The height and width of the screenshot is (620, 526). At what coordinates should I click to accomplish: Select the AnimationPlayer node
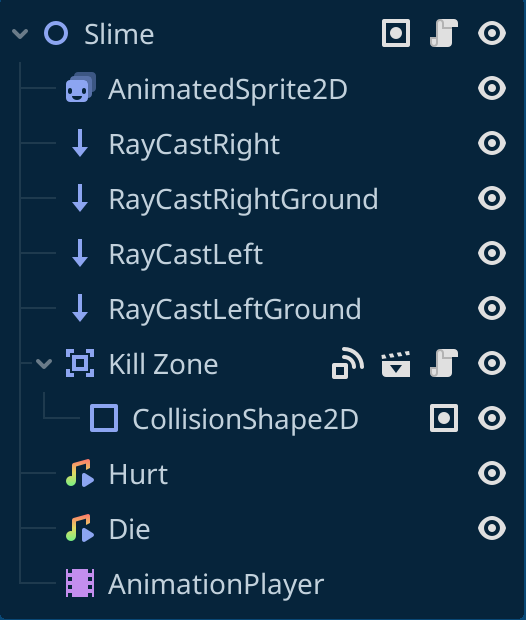point(216,584)
